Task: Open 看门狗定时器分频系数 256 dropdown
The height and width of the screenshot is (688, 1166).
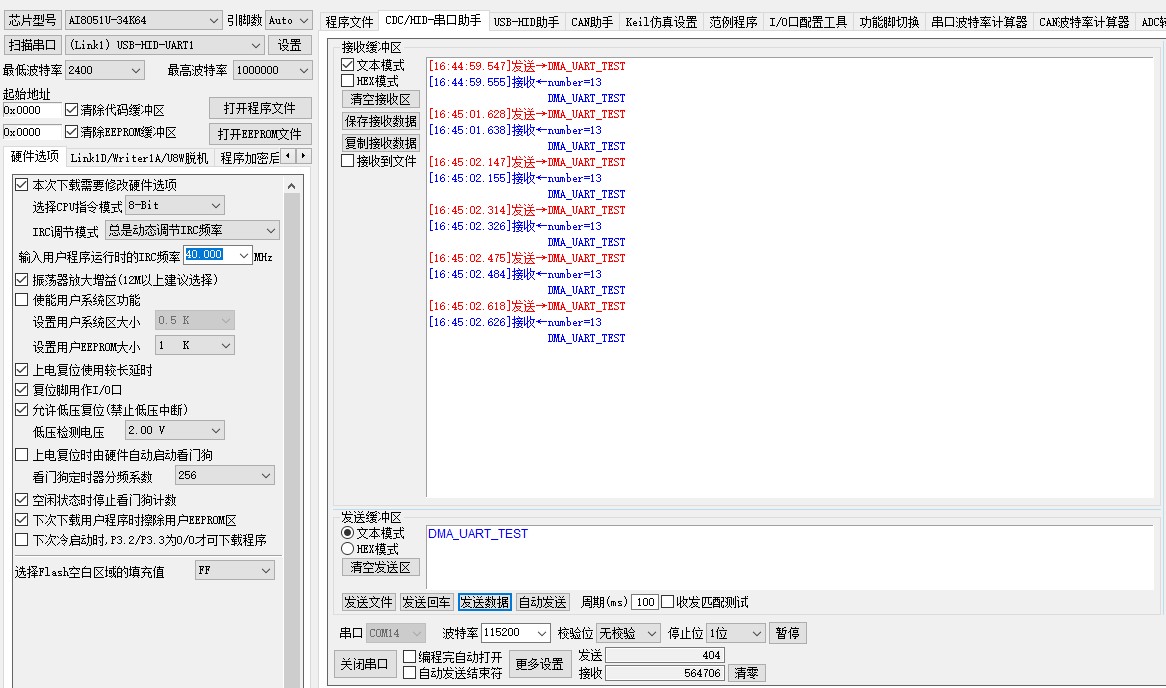Action: (225, 475)
